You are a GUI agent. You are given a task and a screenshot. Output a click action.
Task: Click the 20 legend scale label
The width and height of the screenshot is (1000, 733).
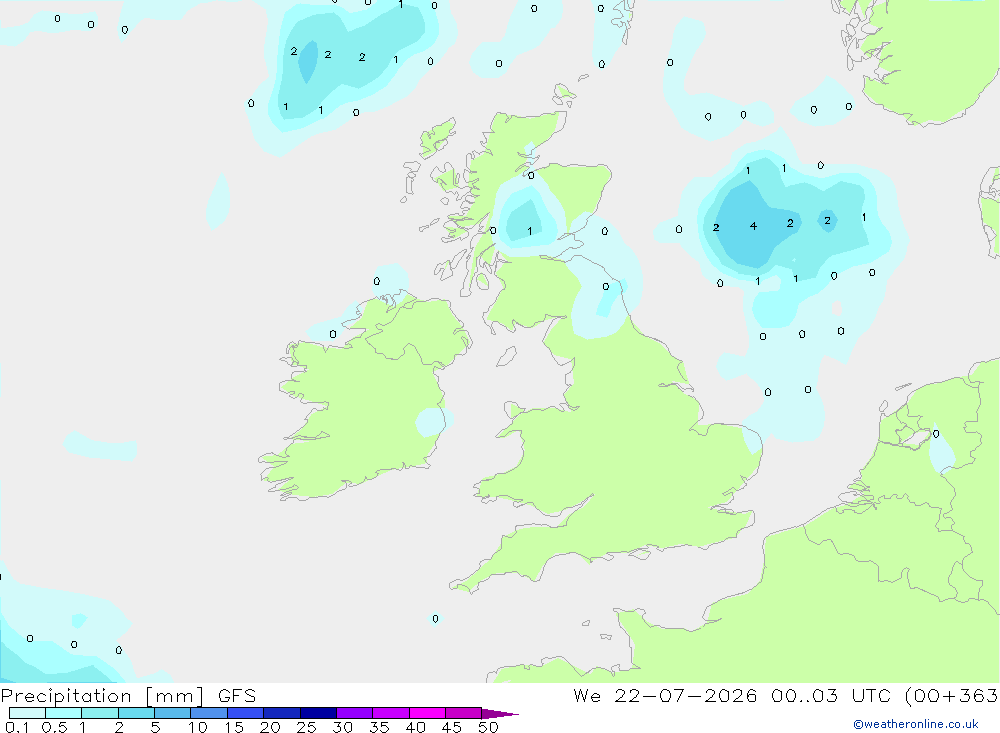coord(270,727)
